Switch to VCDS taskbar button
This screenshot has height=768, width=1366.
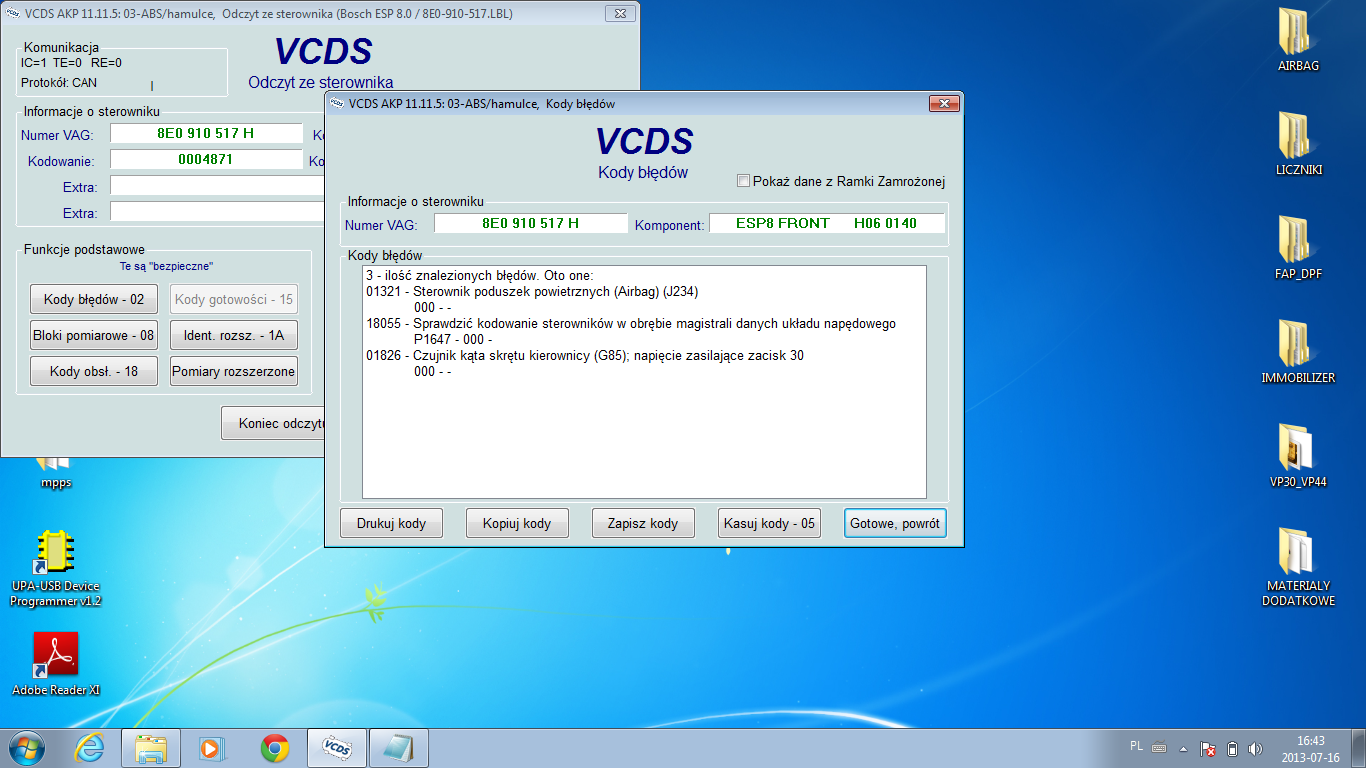(x=337, y=747)
